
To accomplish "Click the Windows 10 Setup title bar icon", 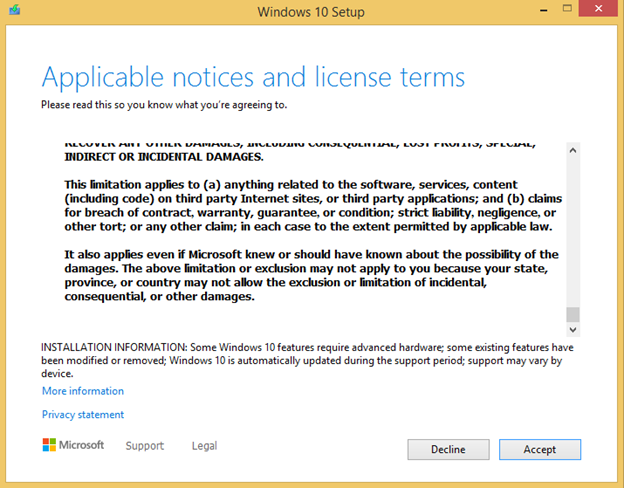I will (x=15, y=10).
